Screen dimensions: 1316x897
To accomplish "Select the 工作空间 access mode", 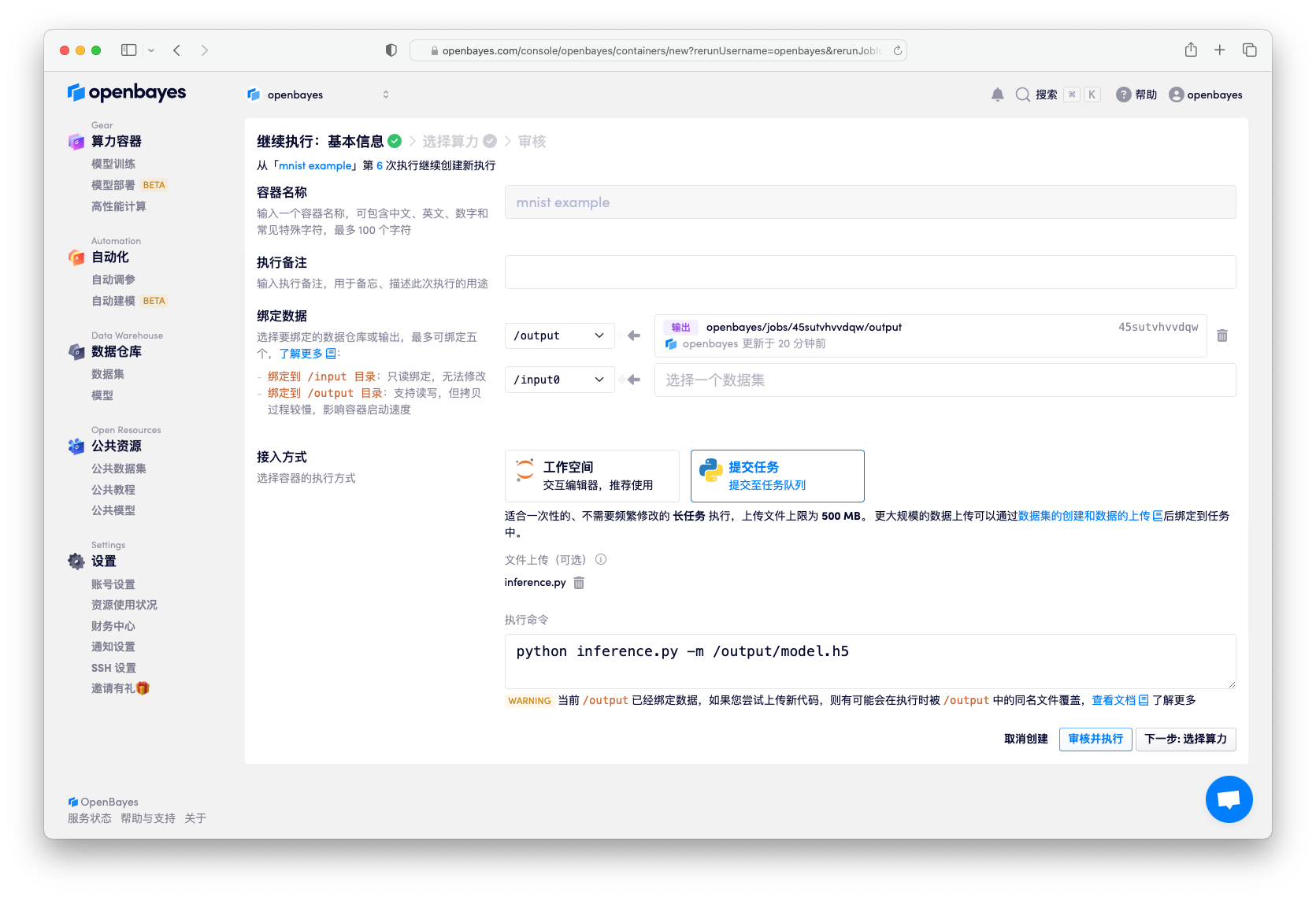I will (591, 476).
